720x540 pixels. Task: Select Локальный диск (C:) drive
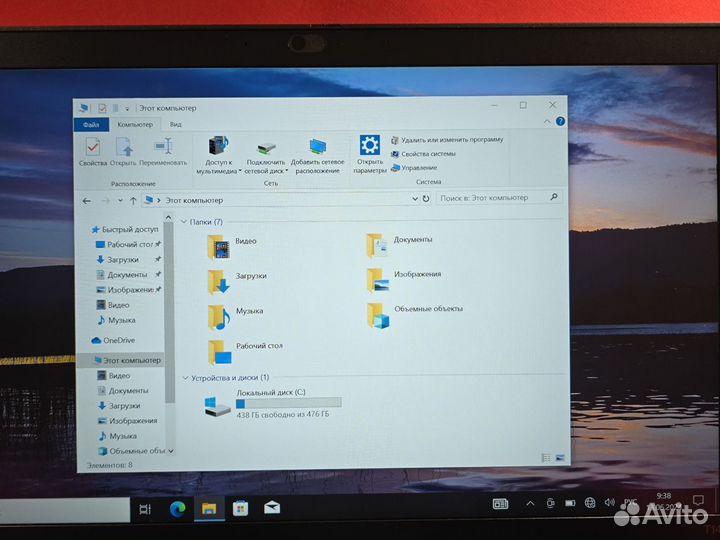273,404
